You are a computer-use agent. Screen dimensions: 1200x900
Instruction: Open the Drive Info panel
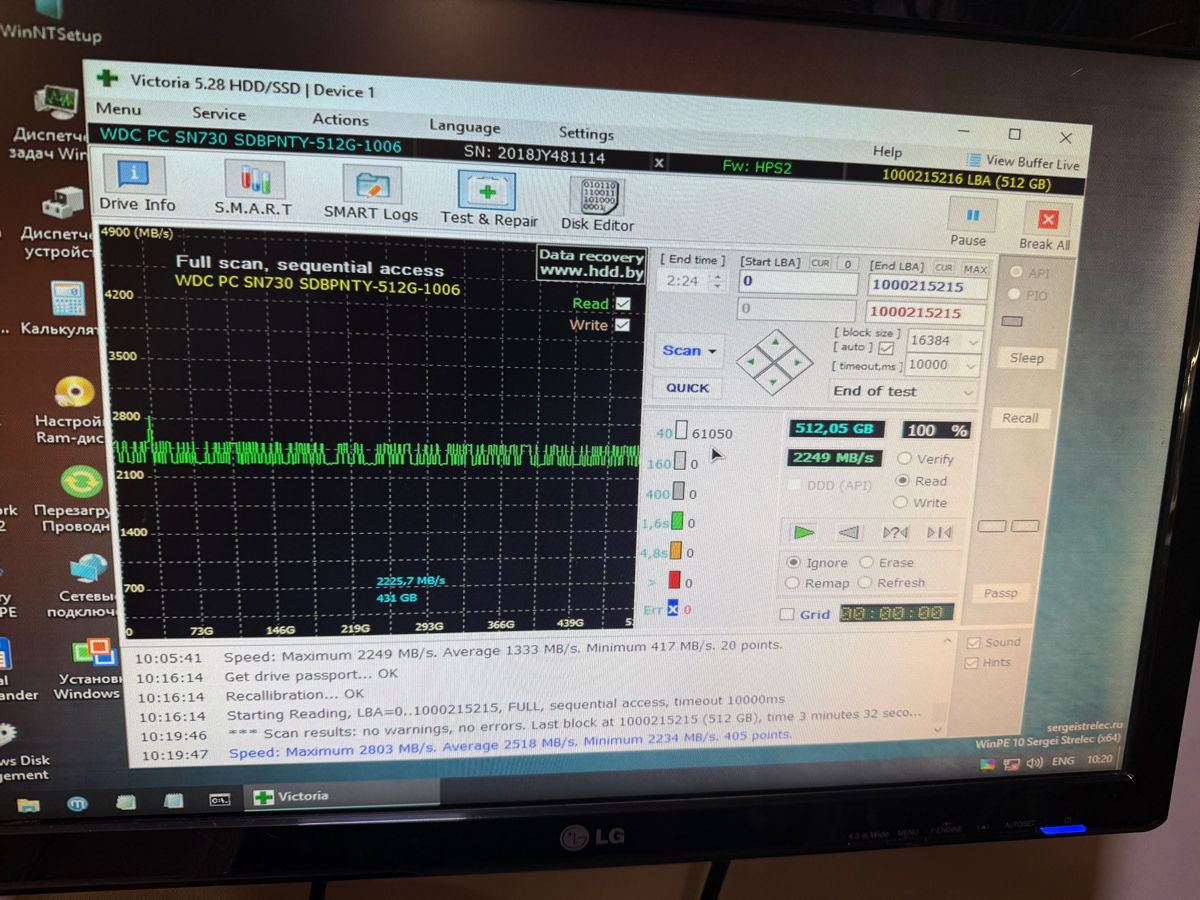pos(137,186)
